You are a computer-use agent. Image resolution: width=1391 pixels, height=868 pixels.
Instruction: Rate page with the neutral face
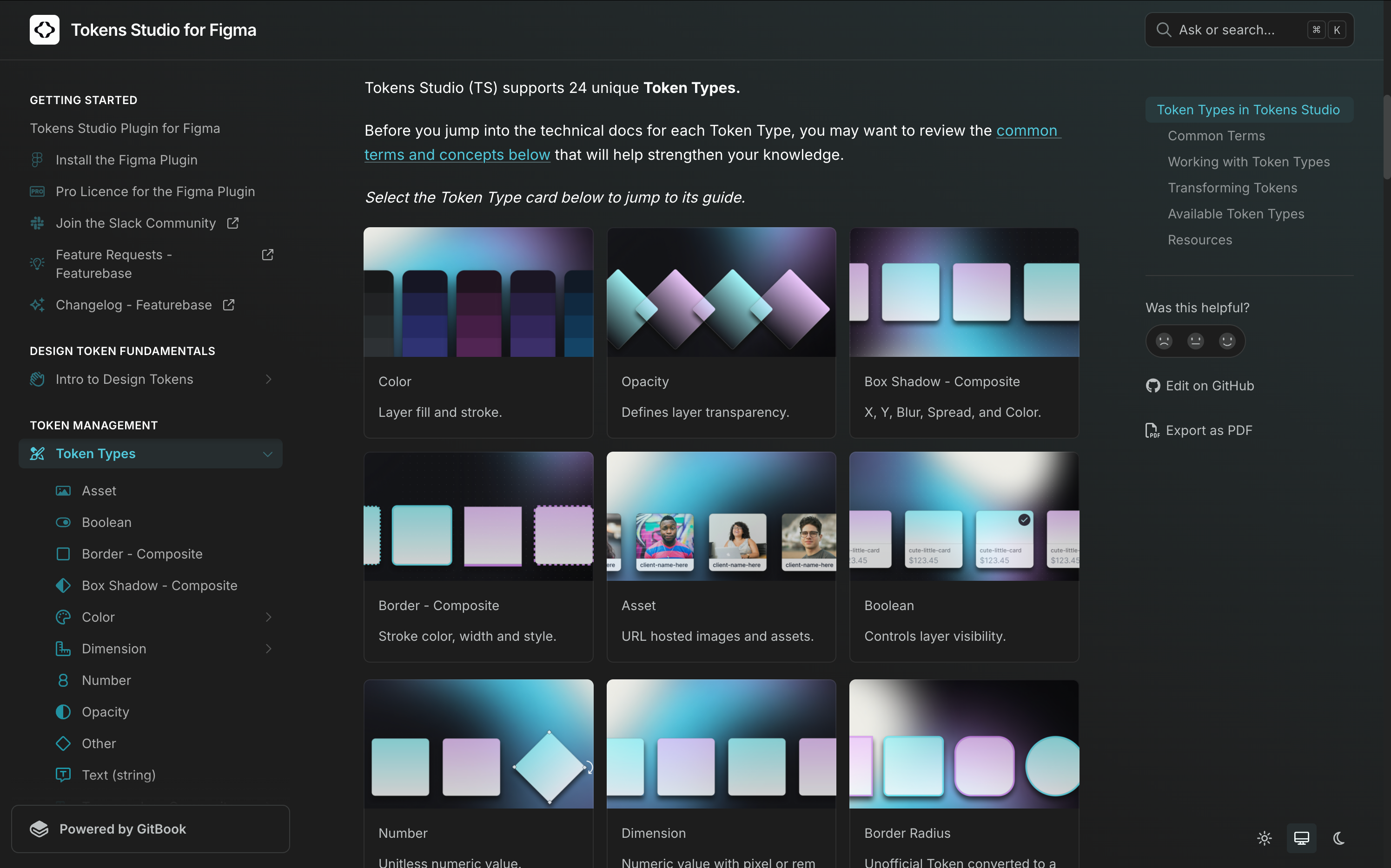point(1196,341)
